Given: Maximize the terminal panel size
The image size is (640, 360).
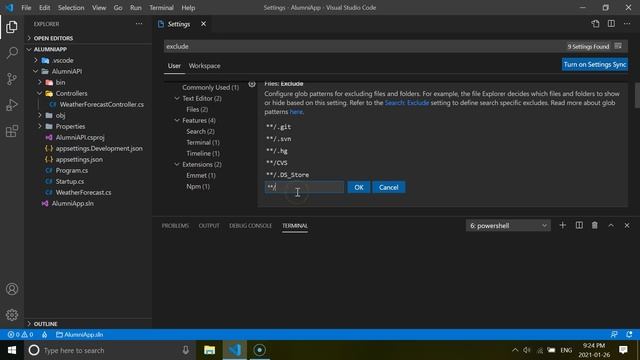Looking at the screenshot, I should (x=611, y=225).
